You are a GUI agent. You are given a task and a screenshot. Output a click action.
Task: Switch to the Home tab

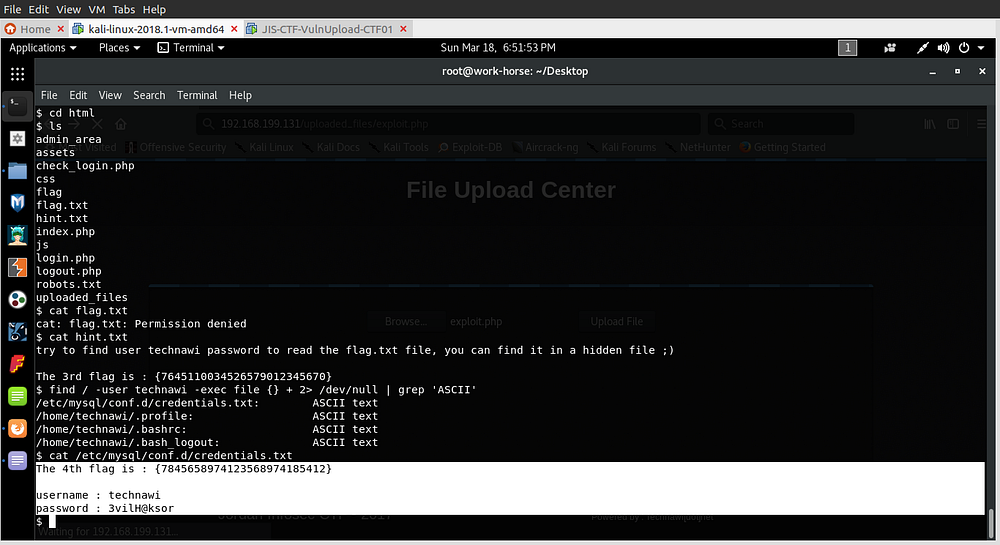[x=30, y=29]
